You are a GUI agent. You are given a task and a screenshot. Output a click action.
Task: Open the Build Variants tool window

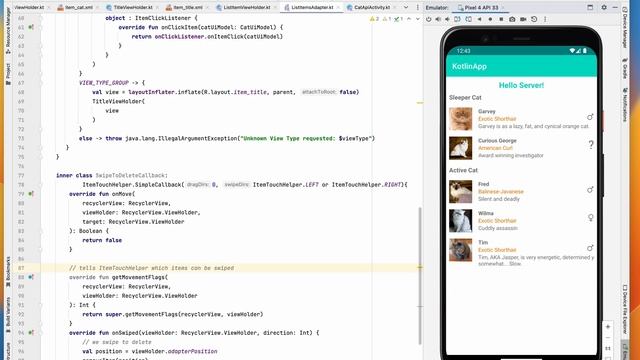tap(8, 314)
